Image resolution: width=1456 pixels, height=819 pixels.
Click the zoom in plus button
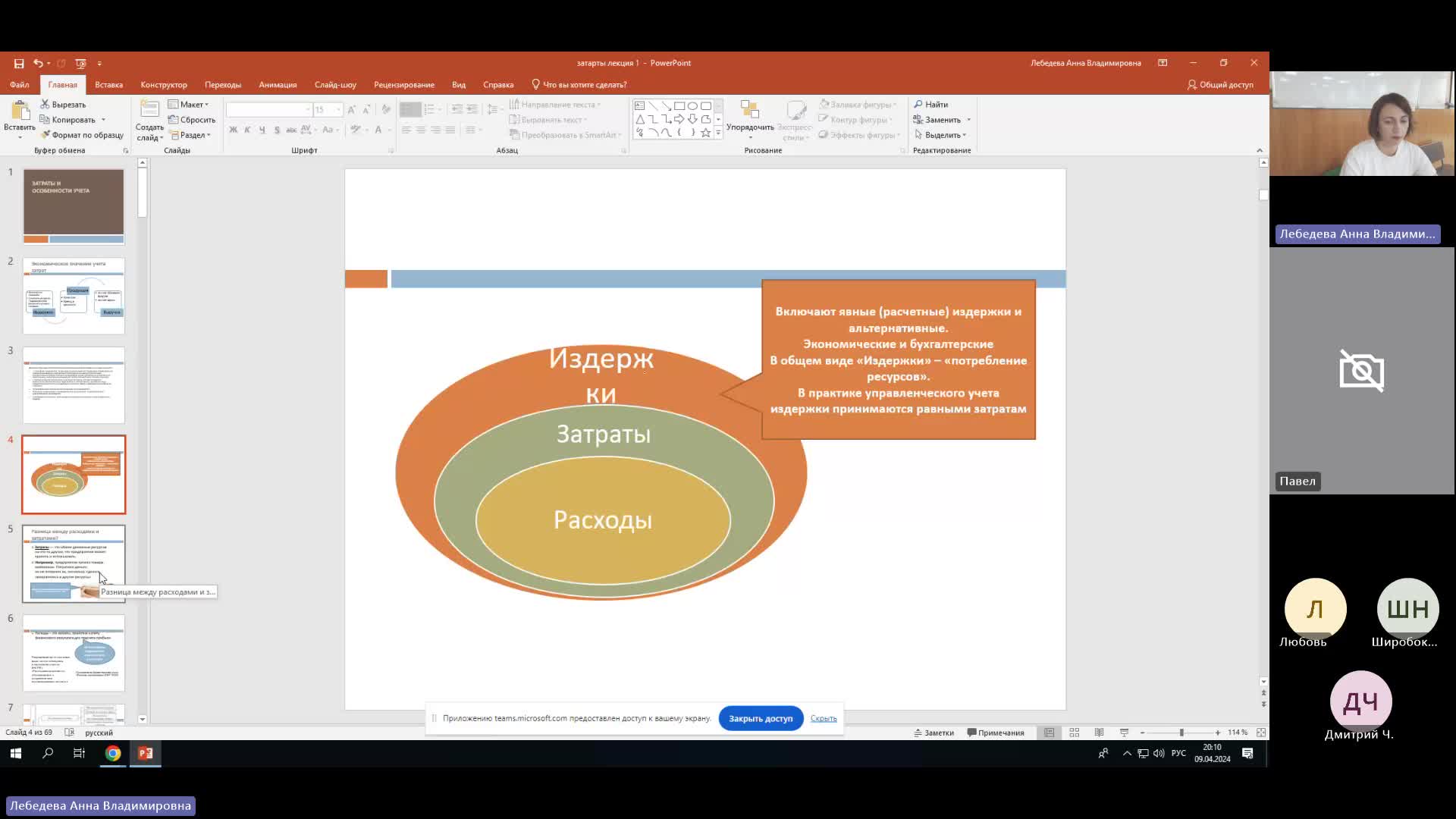point(1218,733)
